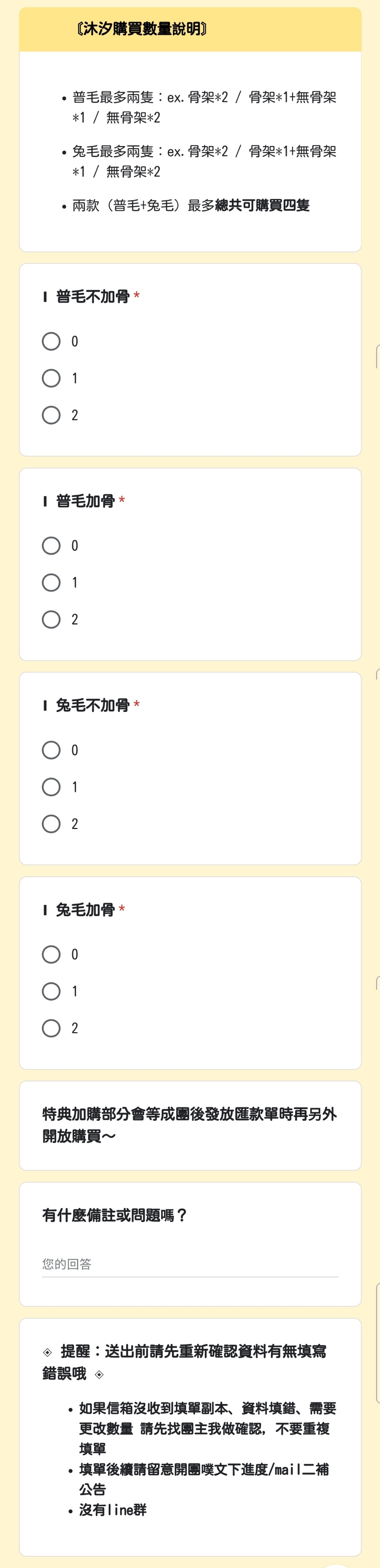The image size is (380, 1568).
Task: Click the 沒有line群 bullet text
Action: pos(113,1510)
